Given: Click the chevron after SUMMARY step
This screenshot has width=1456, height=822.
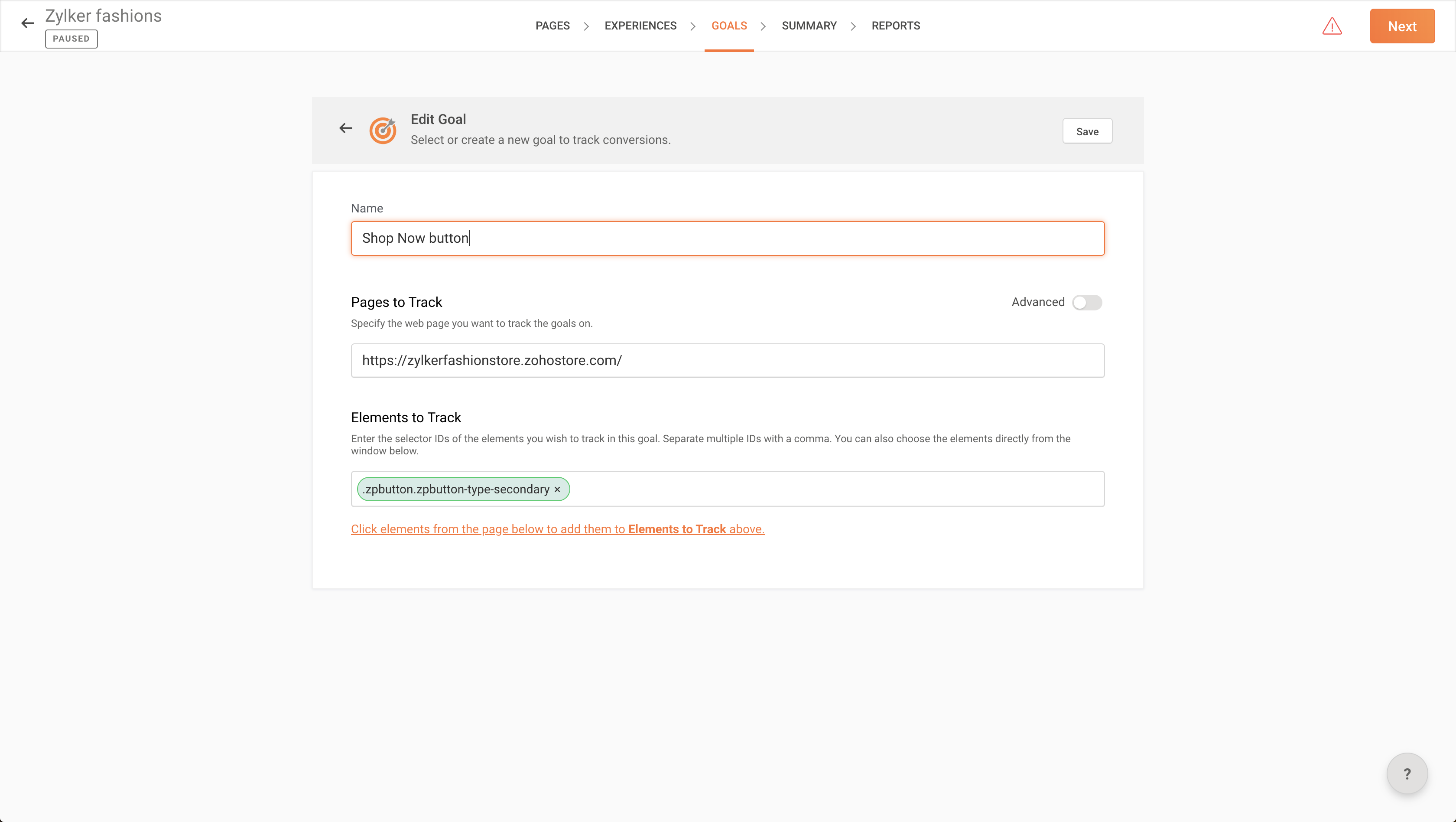Looking at the screenshot, I should coord(853,26).
